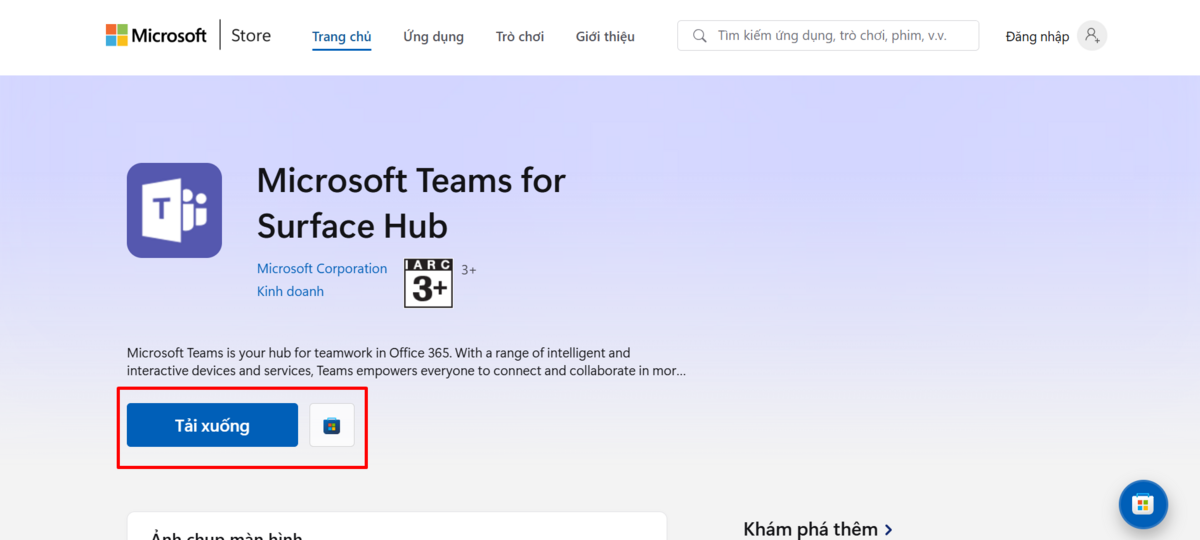Click the user avatar sign-in icon
The image size is (1200, 540).
pos(1092,36)
